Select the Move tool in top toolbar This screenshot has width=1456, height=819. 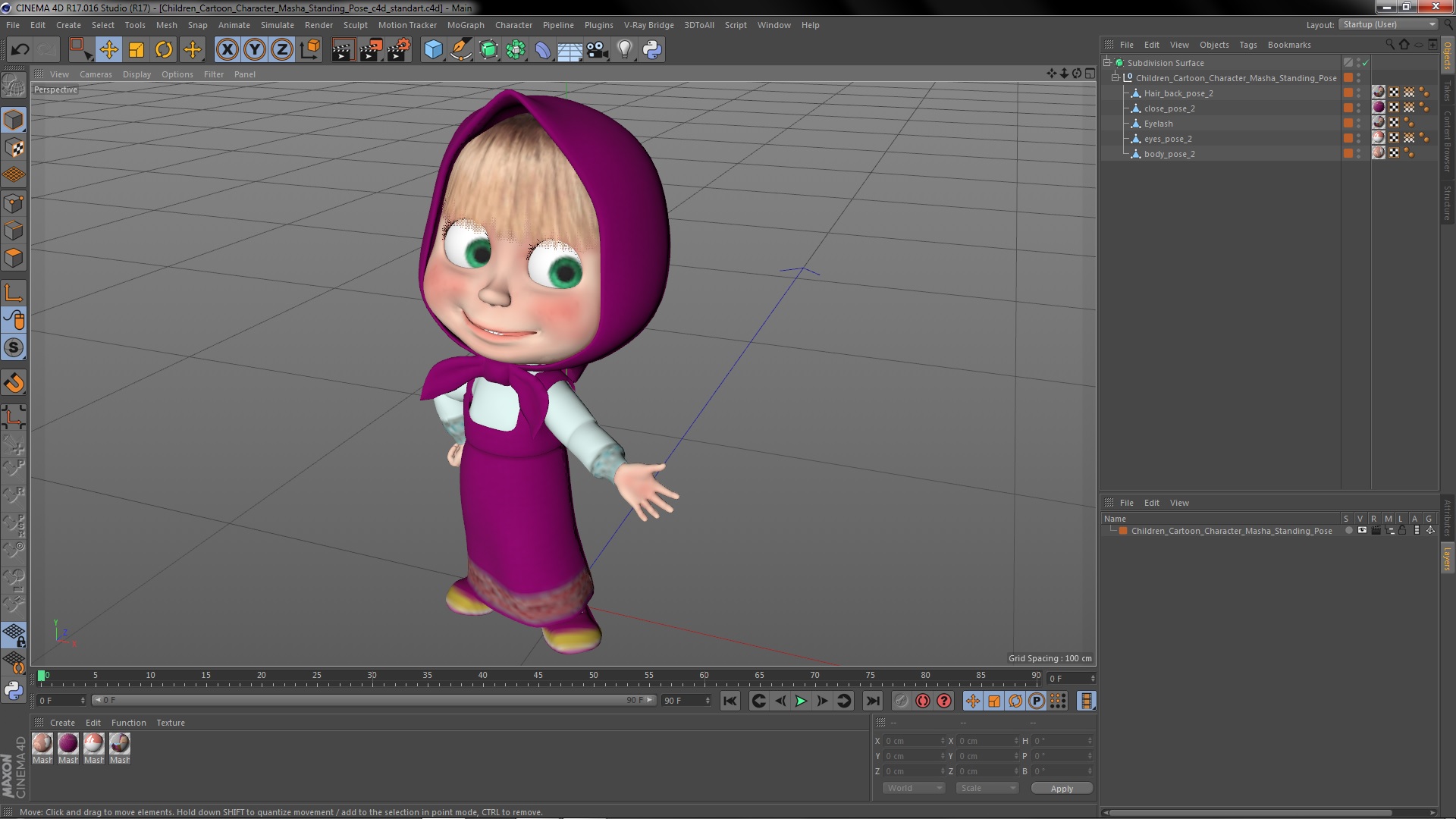pos(108,50)
